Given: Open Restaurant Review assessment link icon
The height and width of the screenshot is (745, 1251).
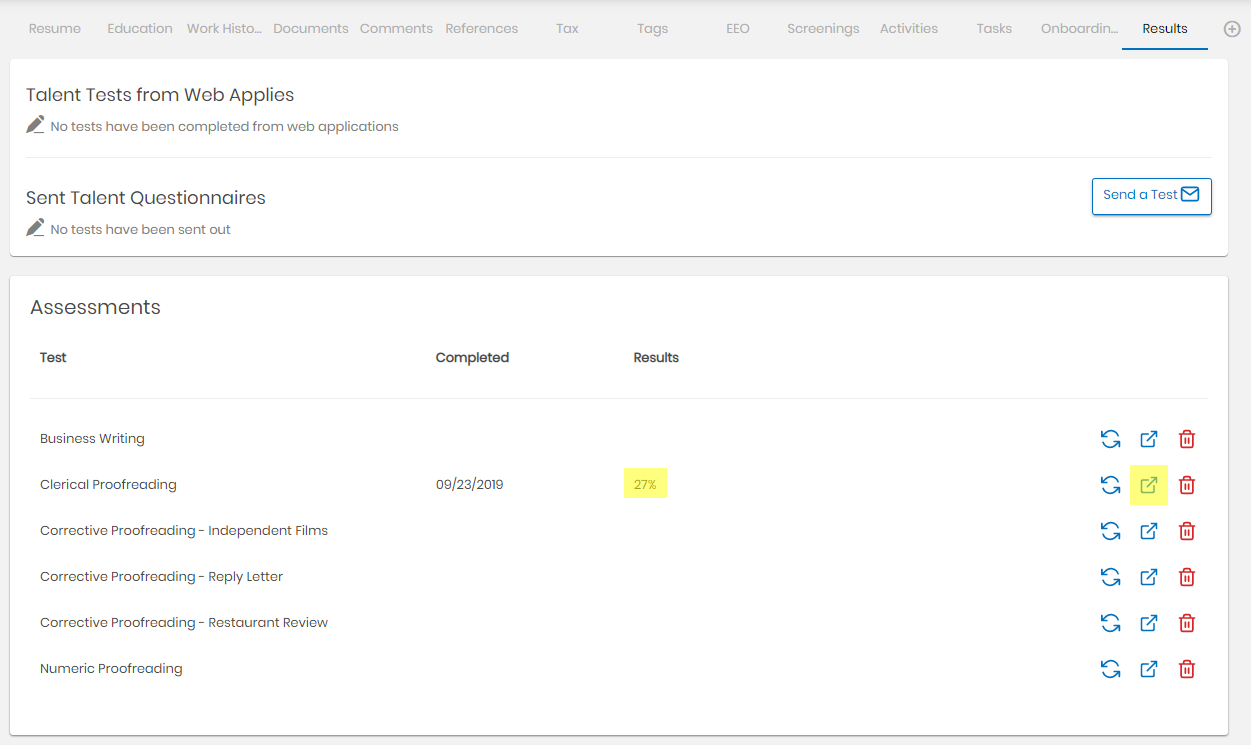Looking at the screenshot, I should [1149, 623].
